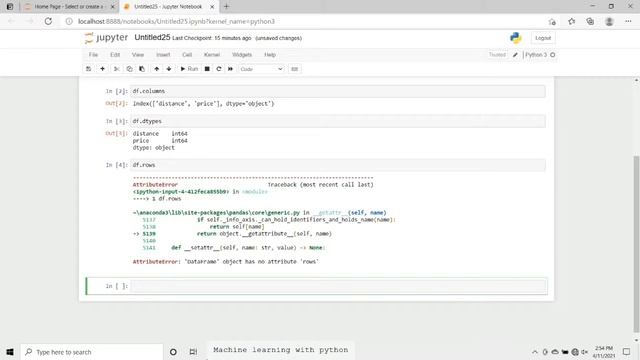Restart kernel and run all cells
Screen dimensions: 640x360
coord(231,69)
